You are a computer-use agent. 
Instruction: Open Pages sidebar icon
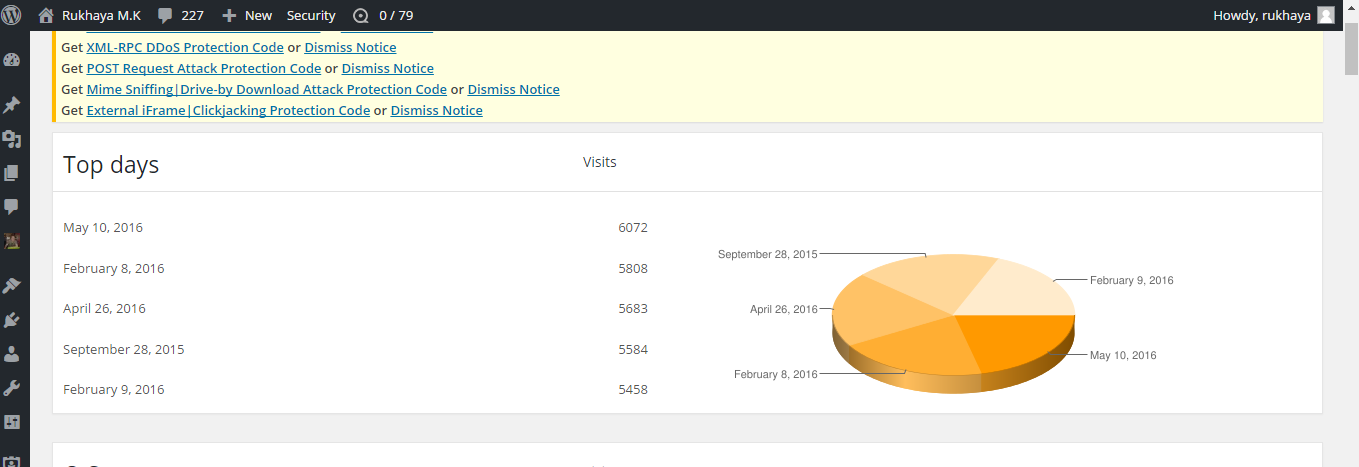12,173
